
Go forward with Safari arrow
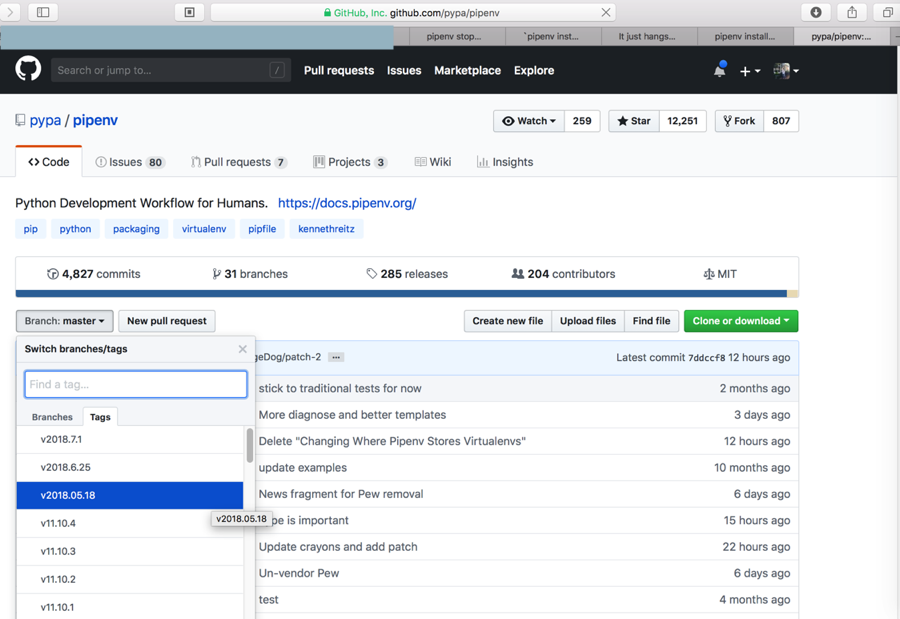(x=10, y=12)
